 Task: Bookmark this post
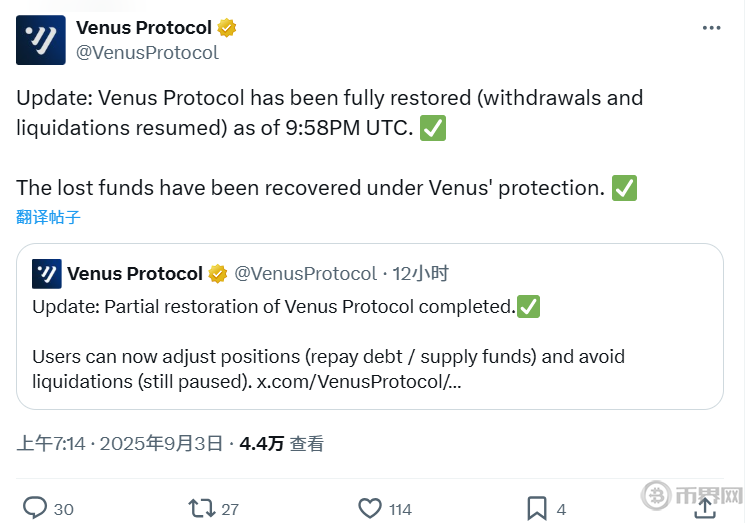pyautogui.click(x=537, y=508)
